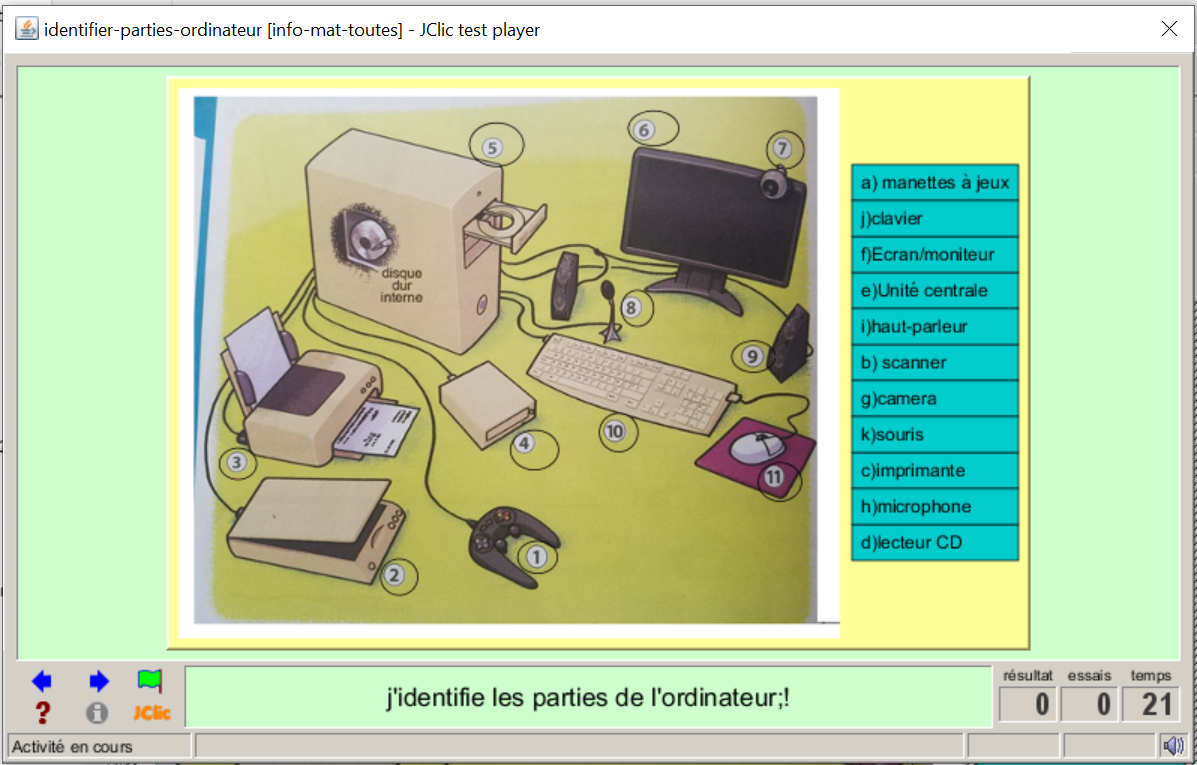Choose the 'g)camera' label

(x=934, y=399)
